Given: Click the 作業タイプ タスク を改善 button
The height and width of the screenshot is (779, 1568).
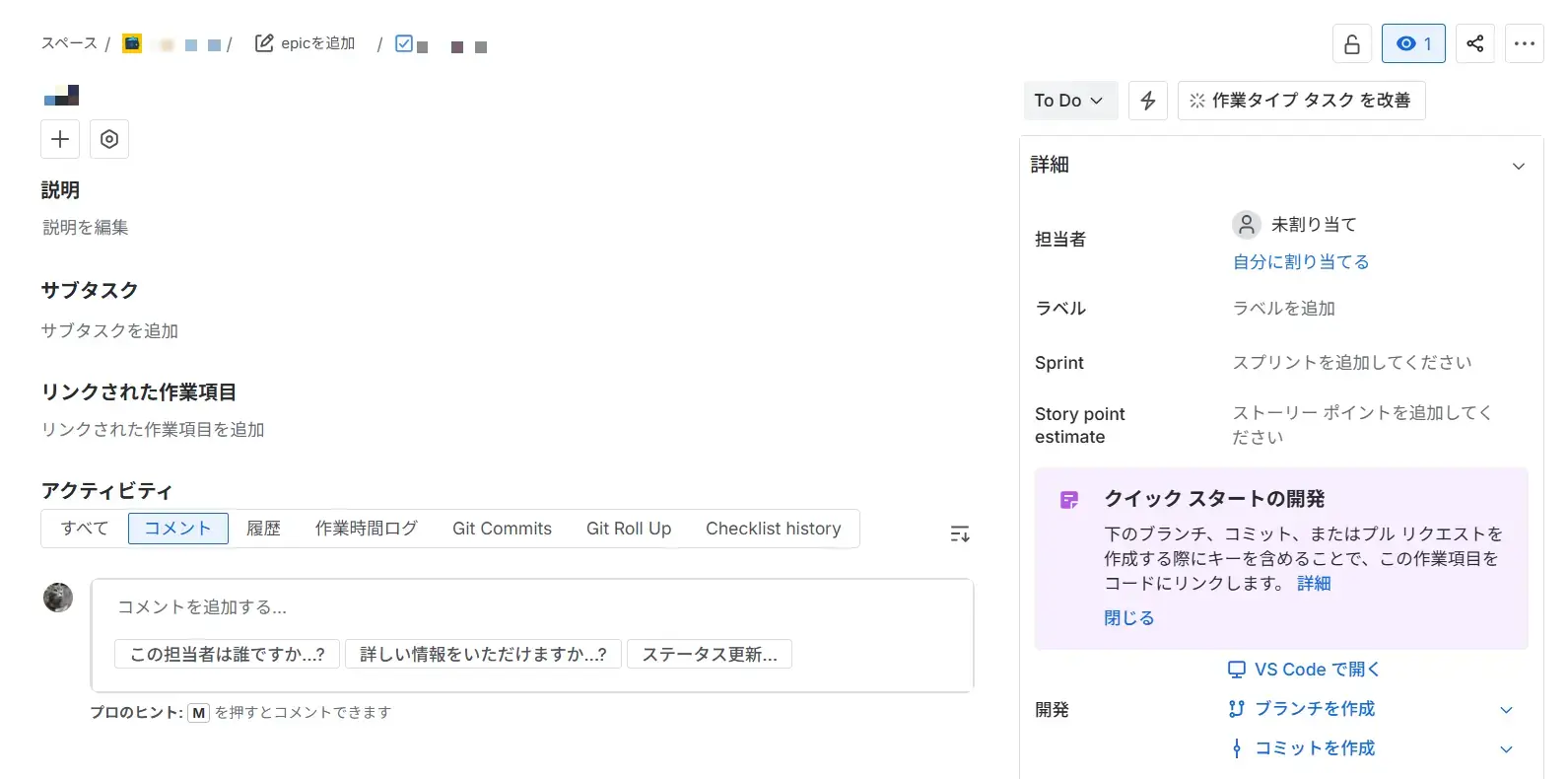Looking at the screenshot, I should click(x=1301, y=101).
